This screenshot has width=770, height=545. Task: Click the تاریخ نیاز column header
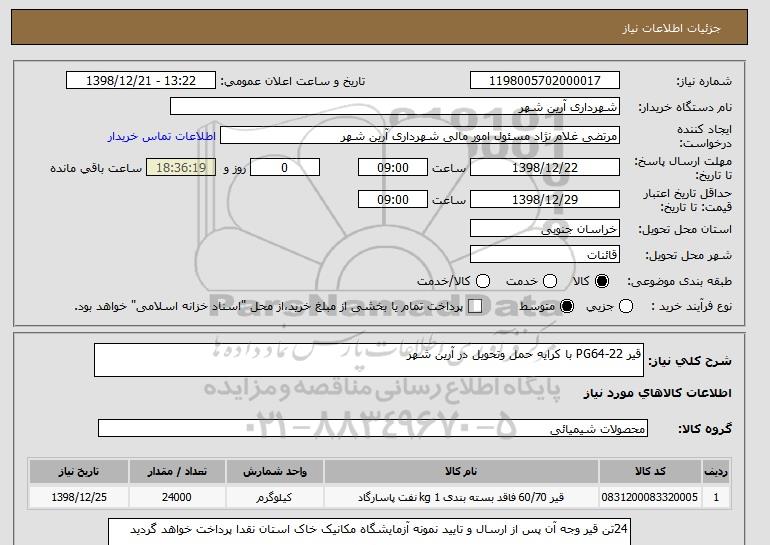tap(79, 471)
